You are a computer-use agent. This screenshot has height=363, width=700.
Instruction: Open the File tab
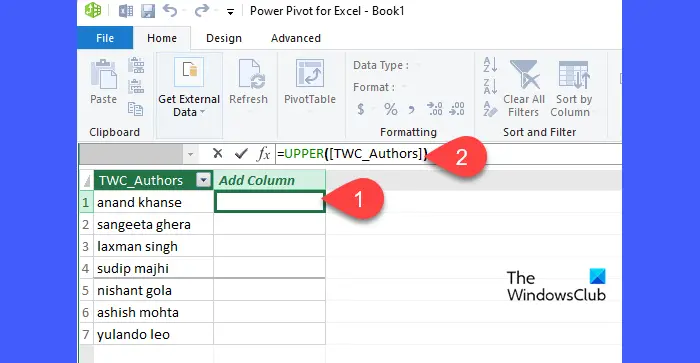coord(105,38)
